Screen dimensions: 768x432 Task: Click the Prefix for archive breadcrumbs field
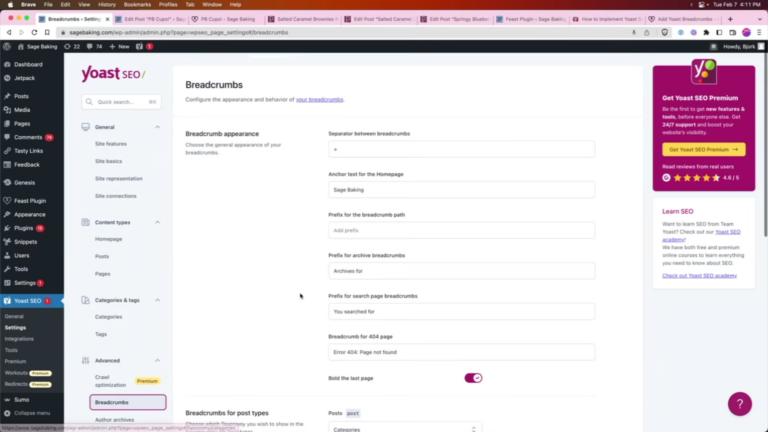tap(461, 271)
